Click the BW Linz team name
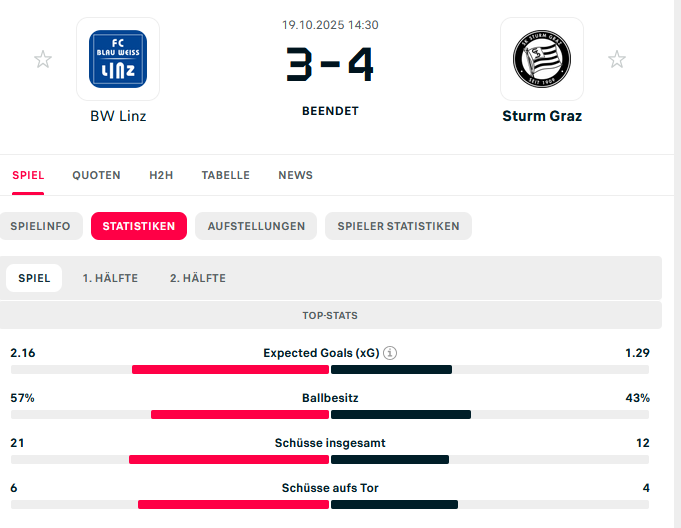The image size is (681, 528). 117,116
